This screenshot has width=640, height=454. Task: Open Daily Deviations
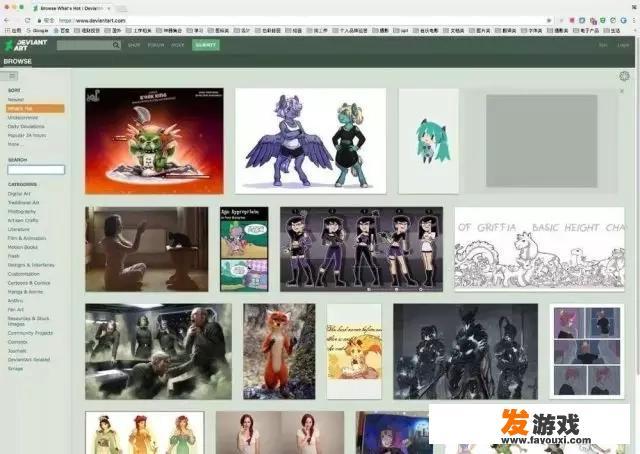tap(26, 127)
